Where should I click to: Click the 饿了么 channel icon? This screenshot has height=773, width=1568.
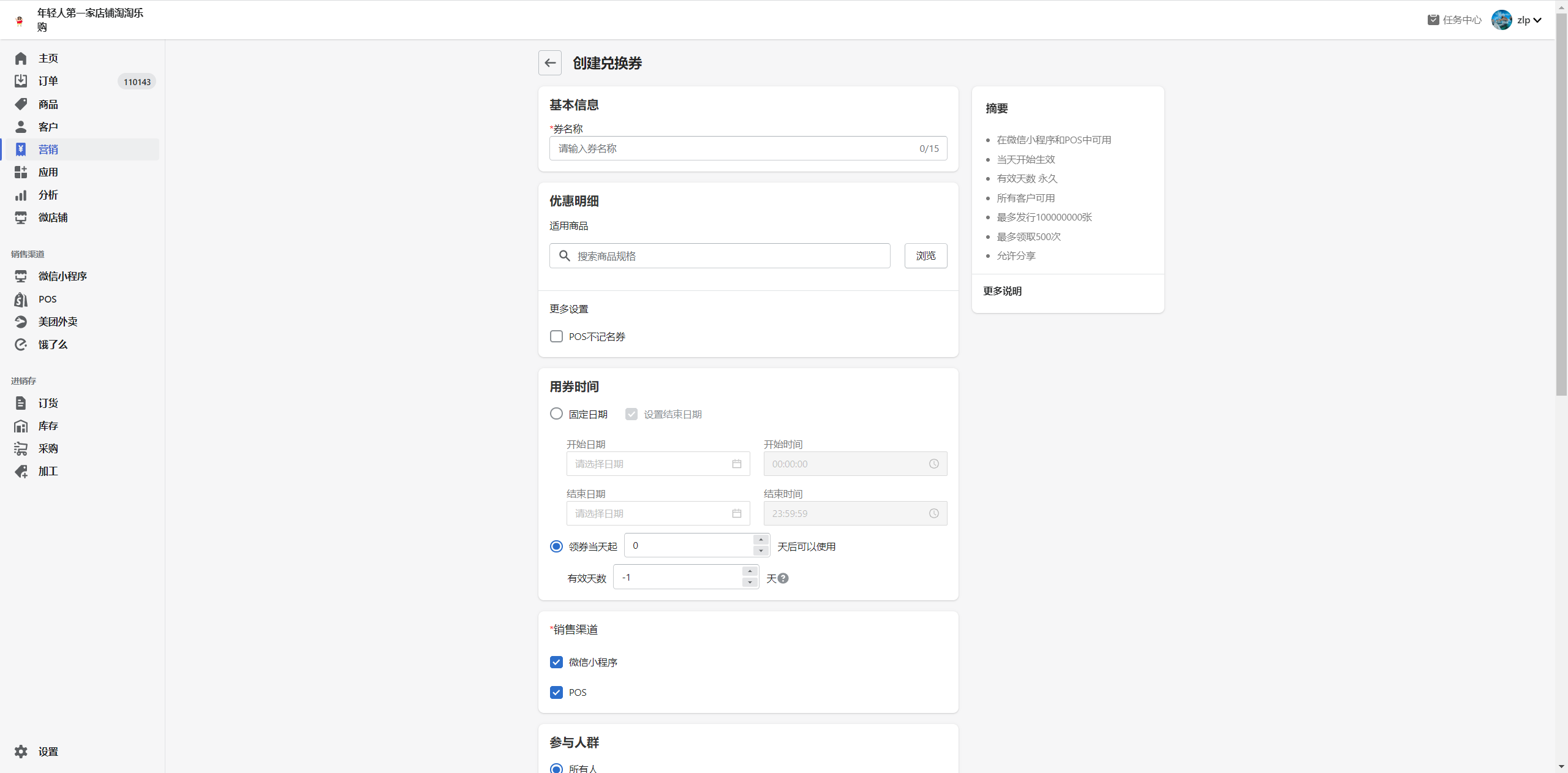(x=21, y=344)
